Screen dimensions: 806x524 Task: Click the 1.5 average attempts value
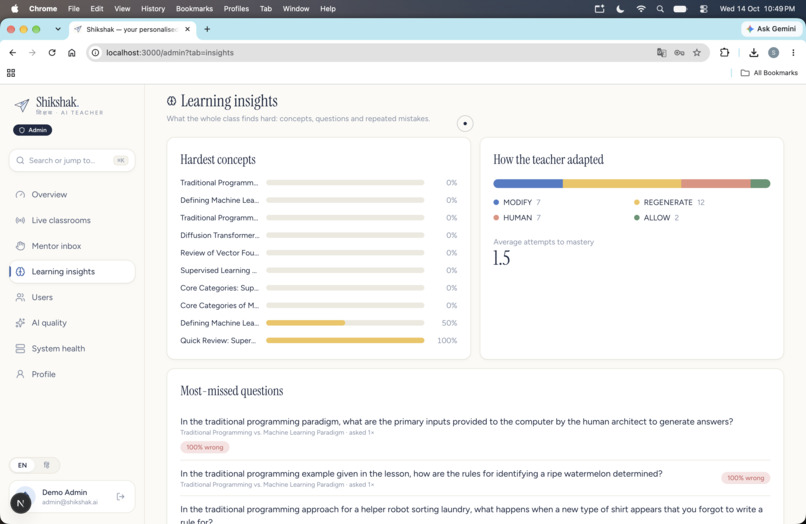coord(501,258)
